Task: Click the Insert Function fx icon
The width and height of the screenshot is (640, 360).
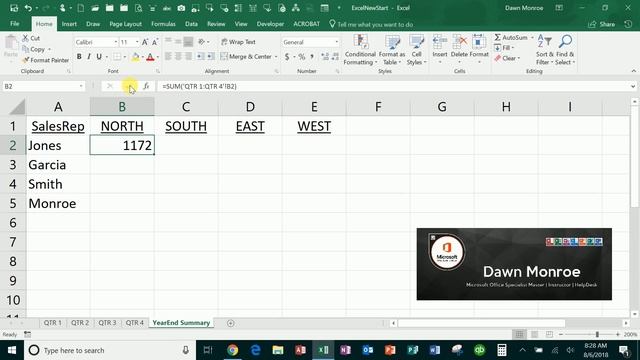Action: (146, 86)
